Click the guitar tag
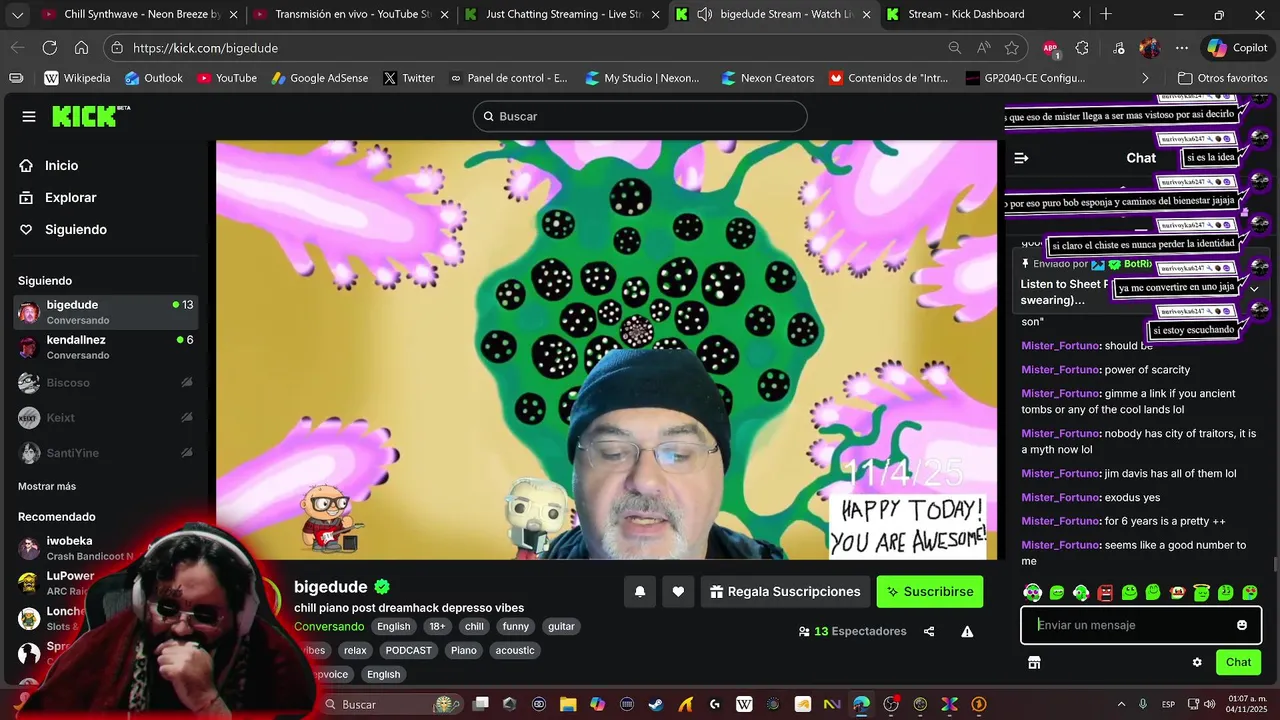Viewport: 1280px width, 720px height. click(x=561, y=626)
